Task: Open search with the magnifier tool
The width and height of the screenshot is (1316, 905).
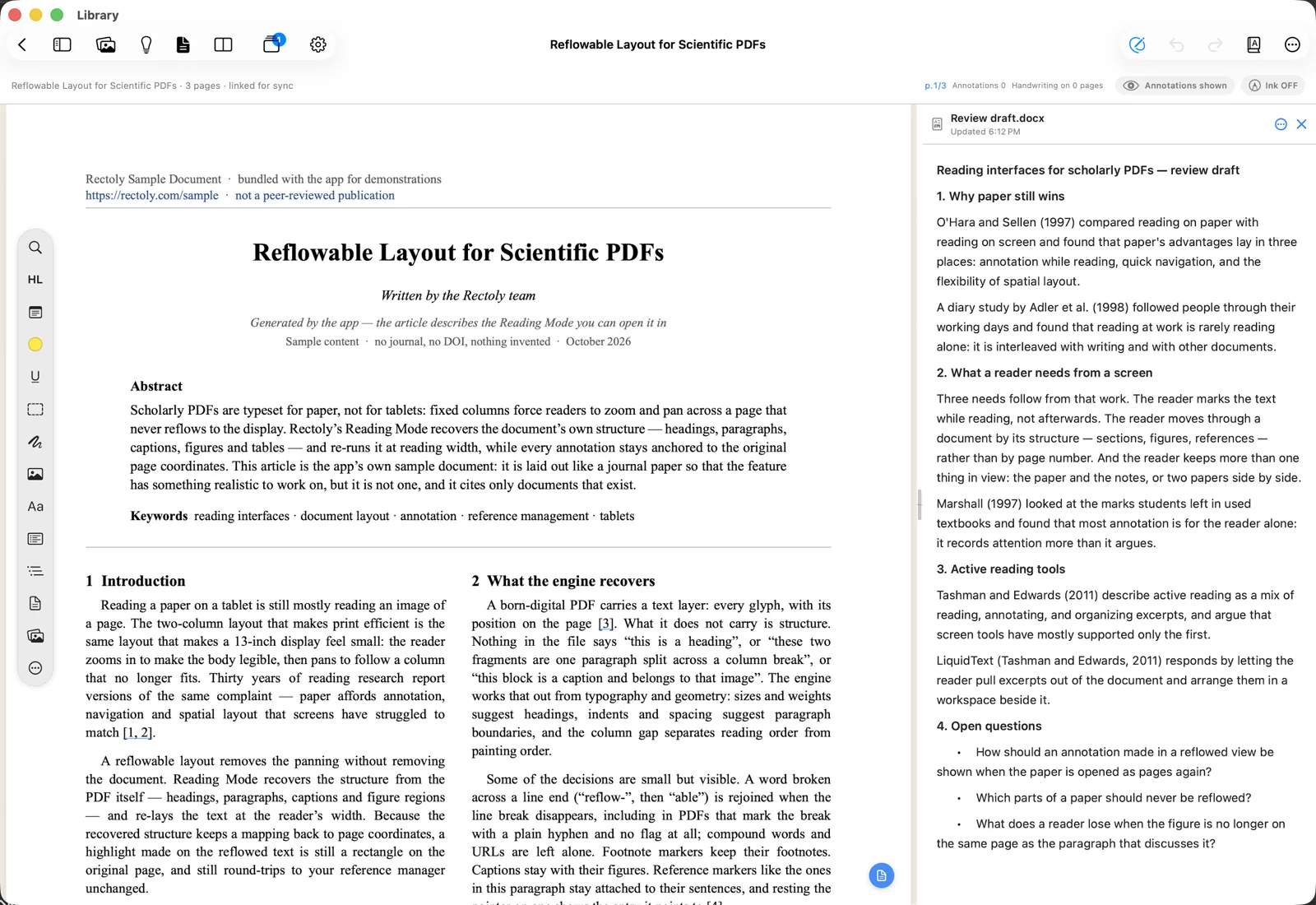Action: point(35,248)
